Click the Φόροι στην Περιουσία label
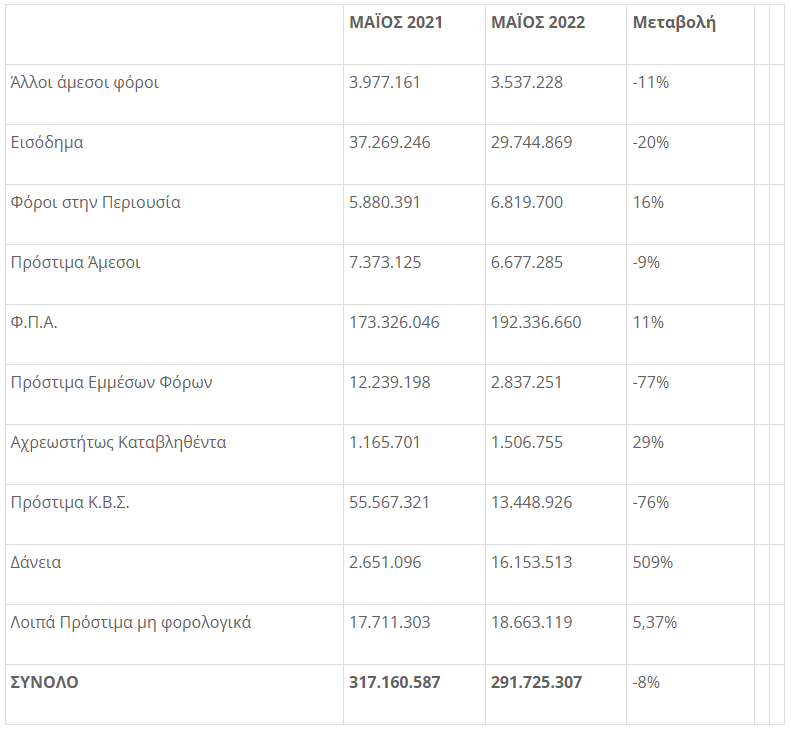791x729 pixels. point(95,203)
